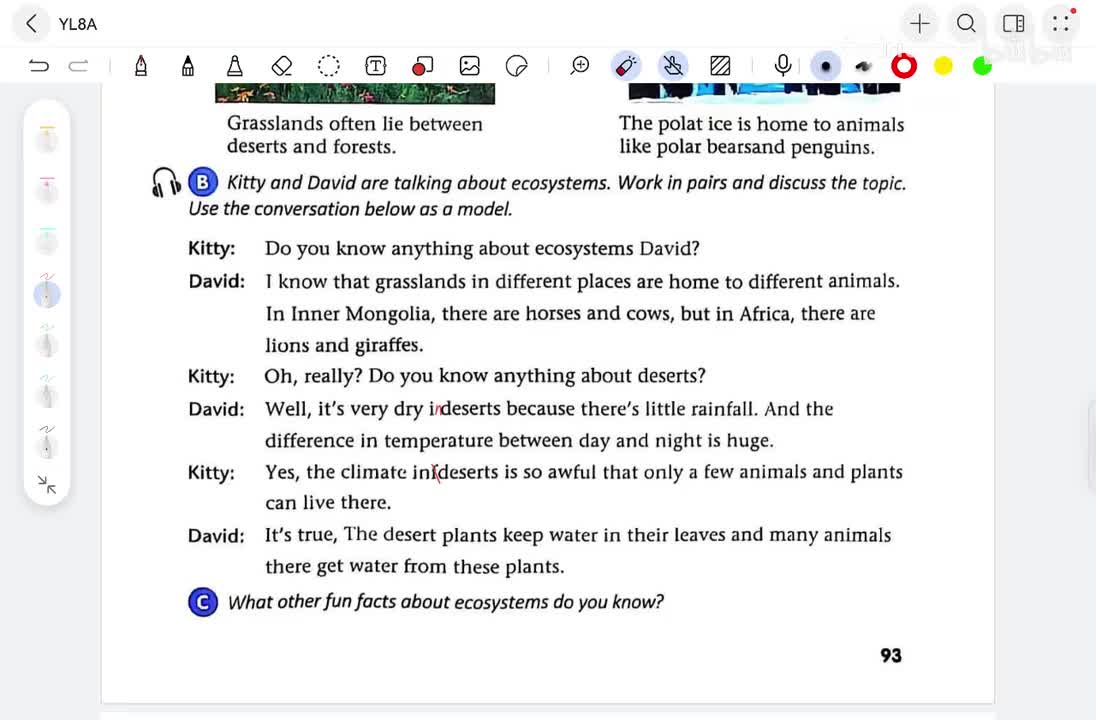Open the split view panel icon
Screen dimensions: 1096x720
tap(1014, 24)
